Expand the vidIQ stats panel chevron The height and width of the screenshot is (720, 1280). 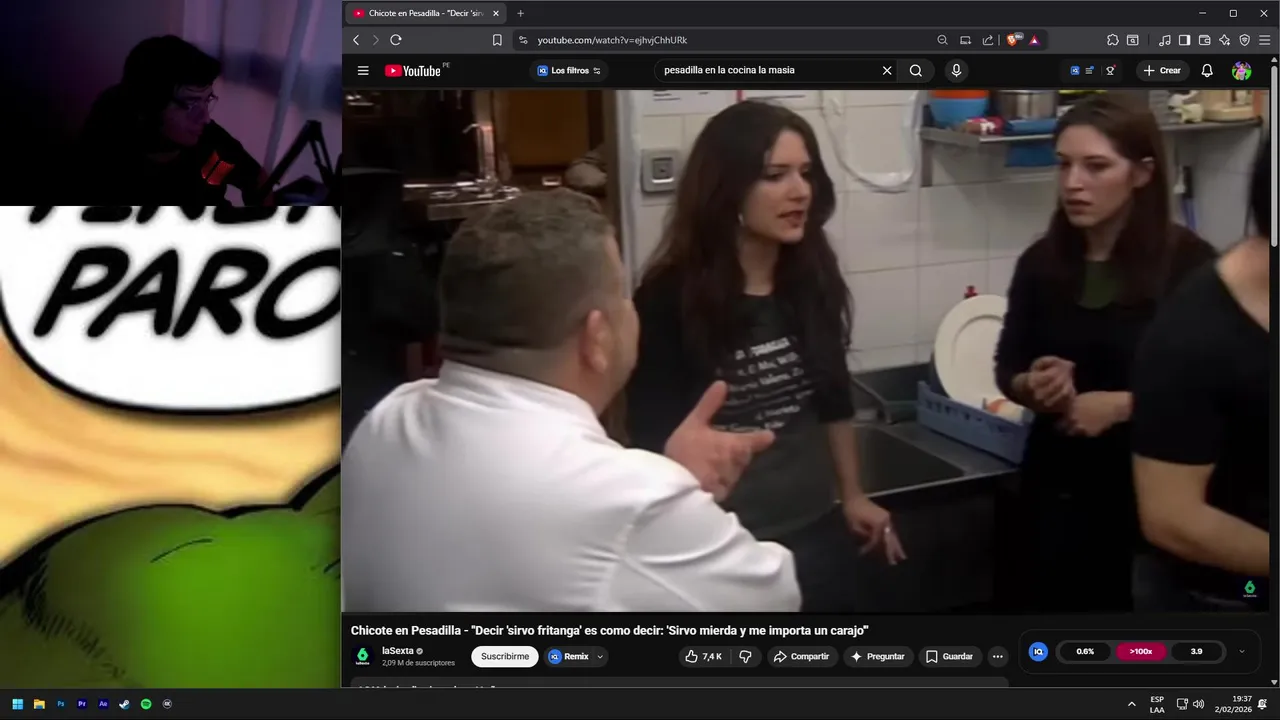click(x=1242, y=651)
